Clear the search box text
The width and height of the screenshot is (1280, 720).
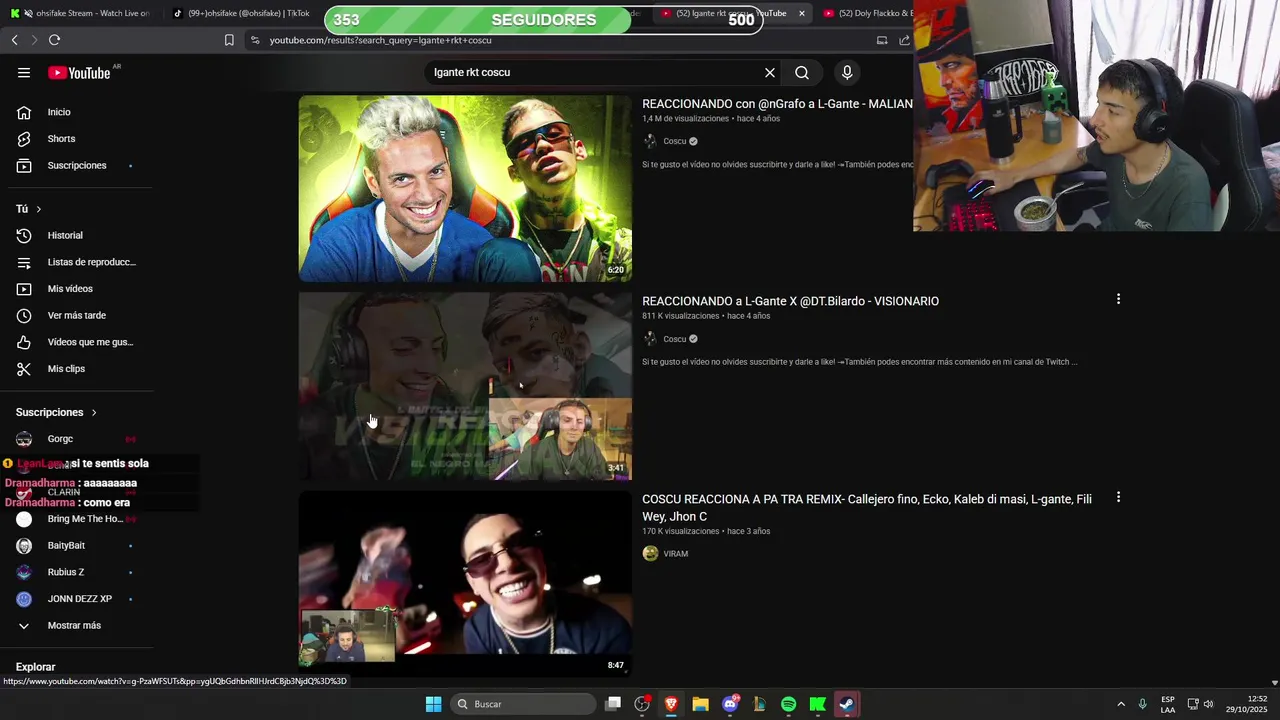click(x=770, y=72)
